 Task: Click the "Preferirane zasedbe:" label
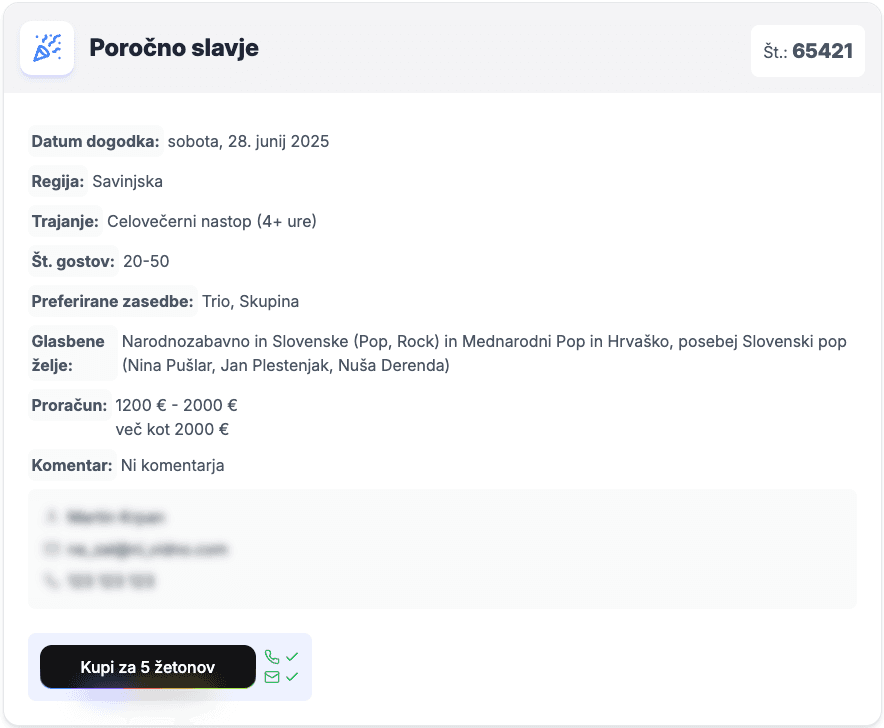pyautogui.click(x=112, y=301)
